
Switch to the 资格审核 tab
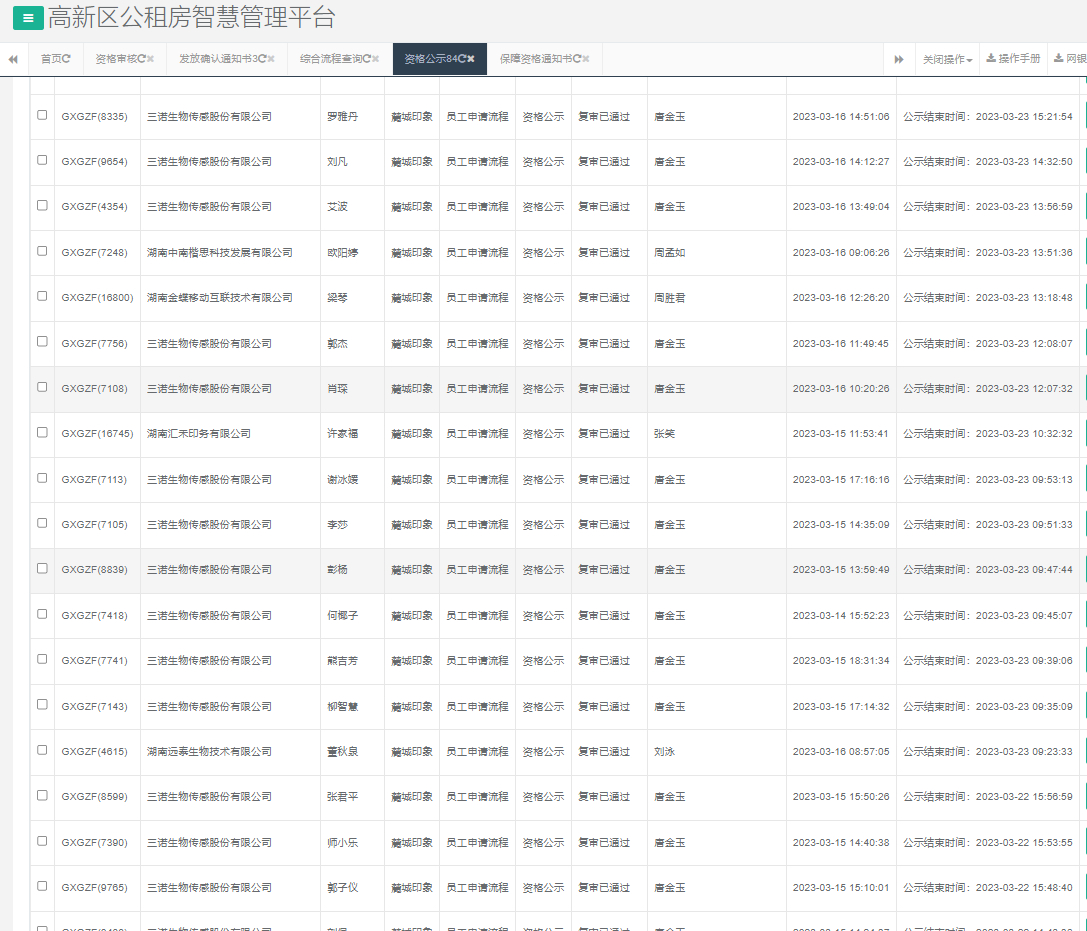pyautogui.click(x=115, y=59)
